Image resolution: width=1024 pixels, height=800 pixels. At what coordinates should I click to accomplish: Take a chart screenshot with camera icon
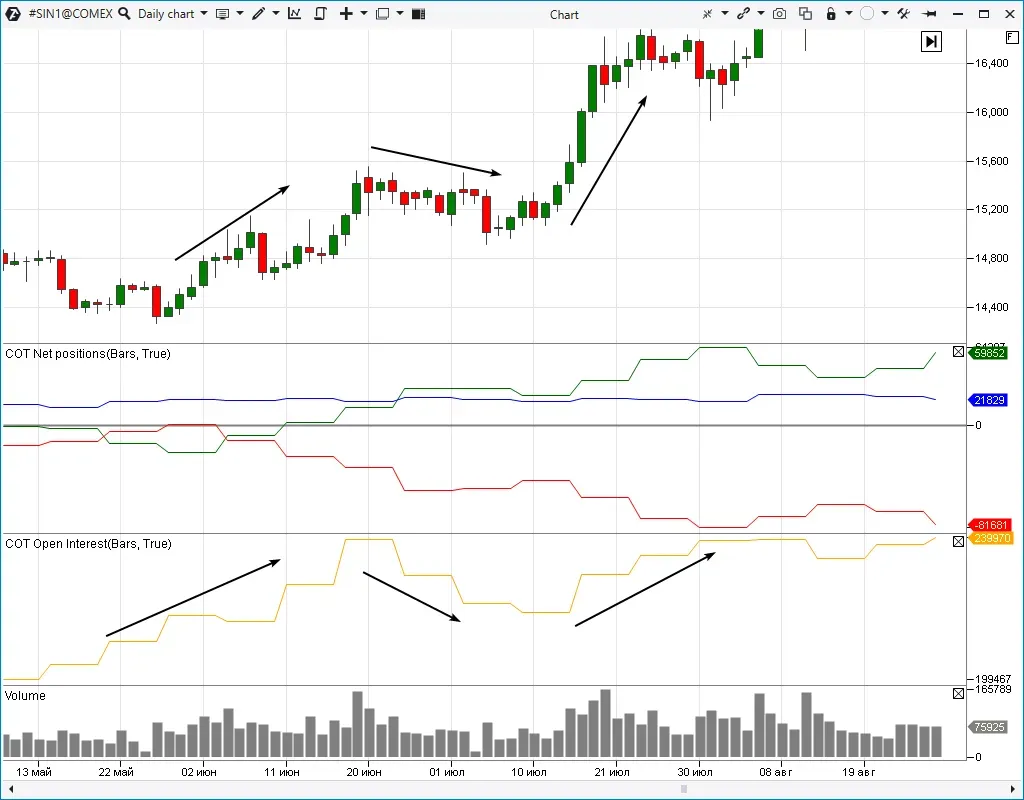point(779,14)
